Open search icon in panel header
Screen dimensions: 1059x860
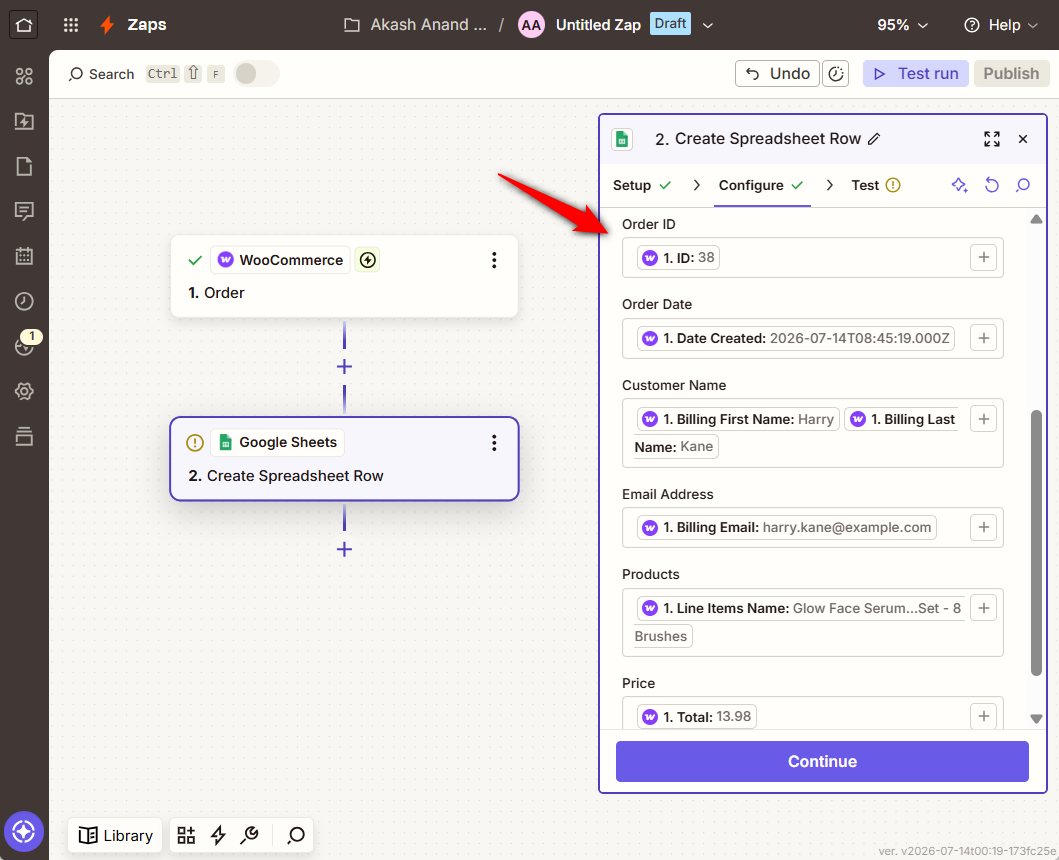click(x=1023, y=185)
